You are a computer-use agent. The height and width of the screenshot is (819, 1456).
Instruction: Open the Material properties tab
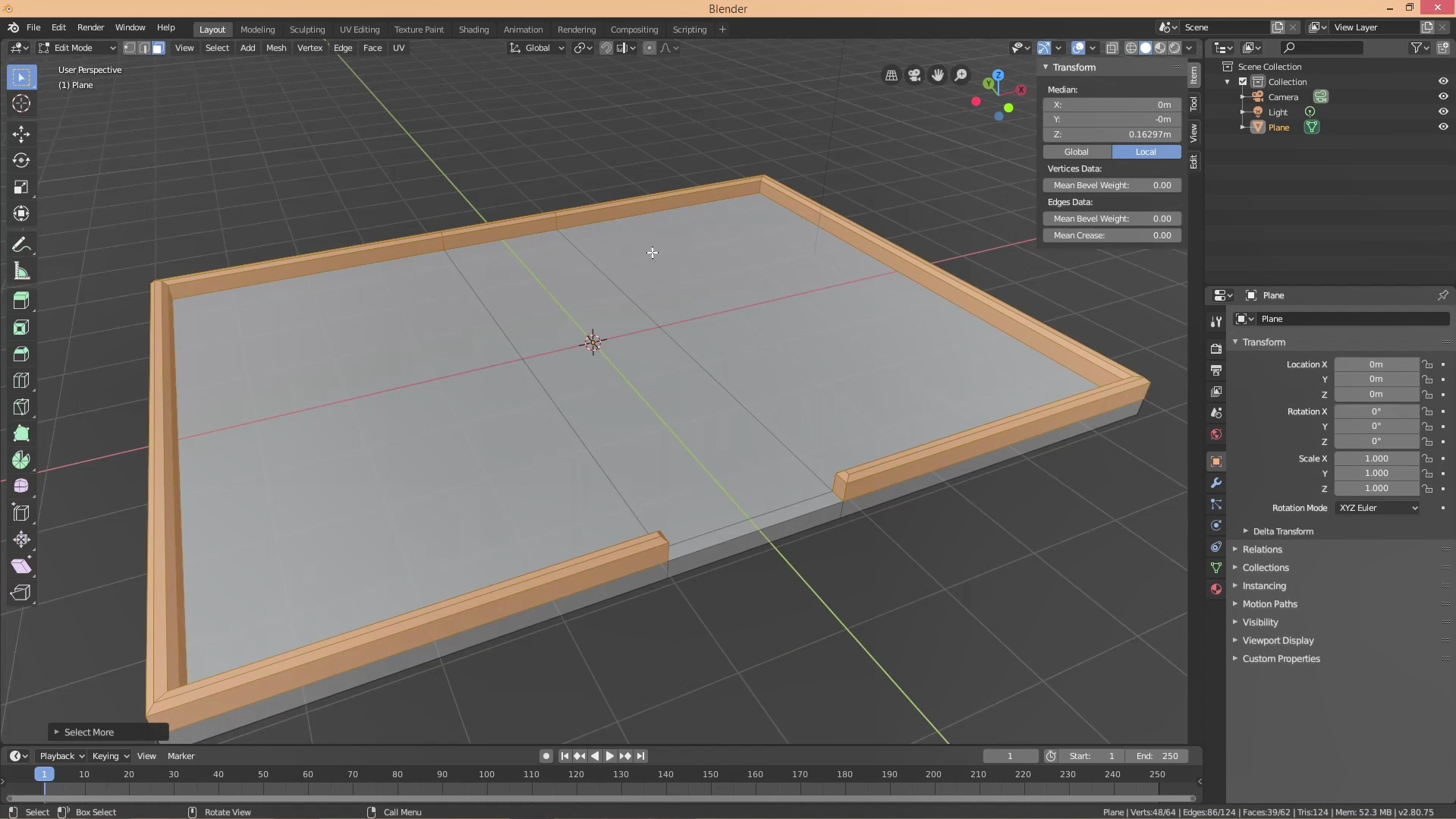click(x=1216, y=589)
